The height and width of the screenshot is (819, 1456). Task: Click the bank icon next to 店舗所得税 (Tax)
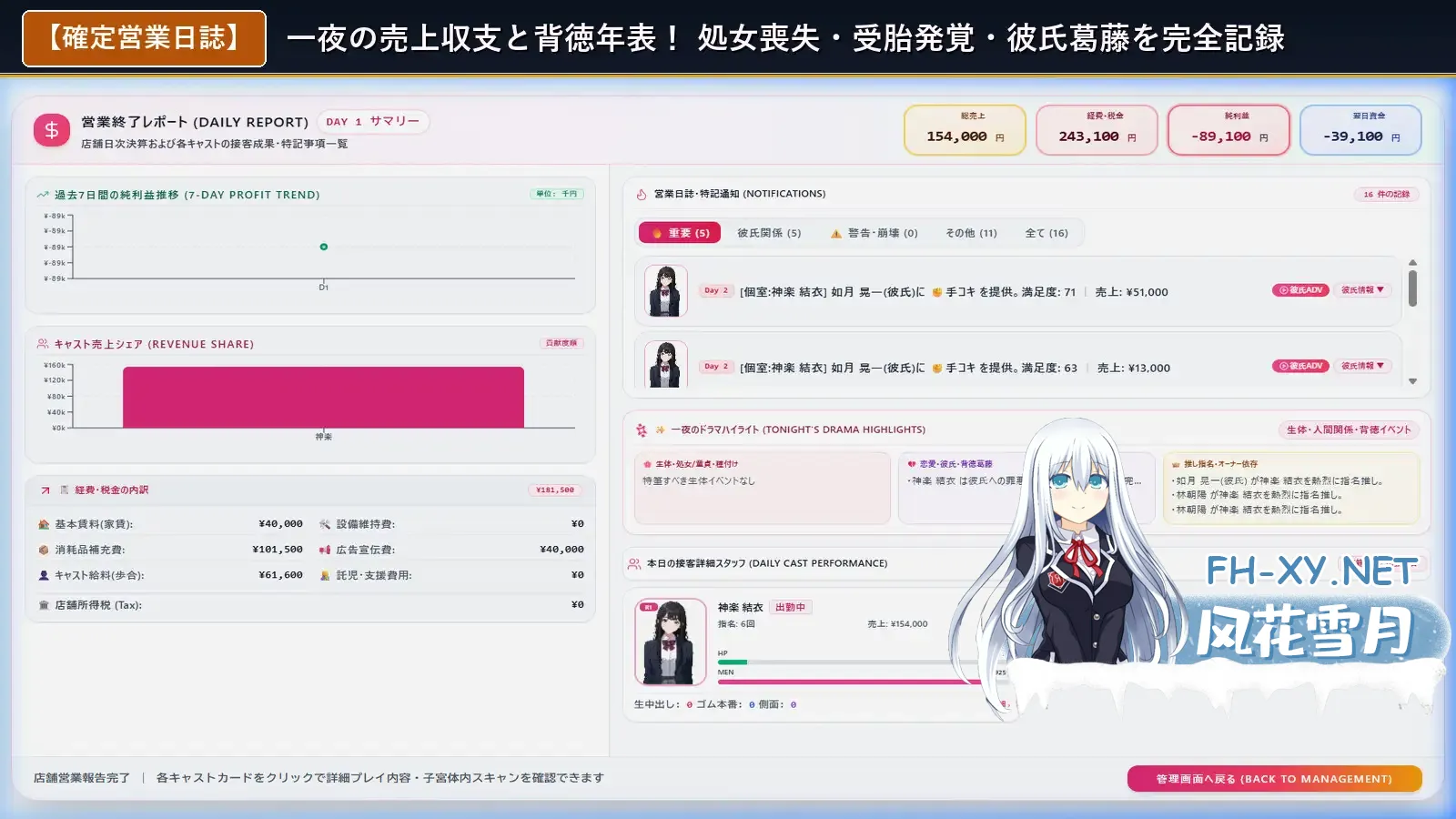[44, 605]
